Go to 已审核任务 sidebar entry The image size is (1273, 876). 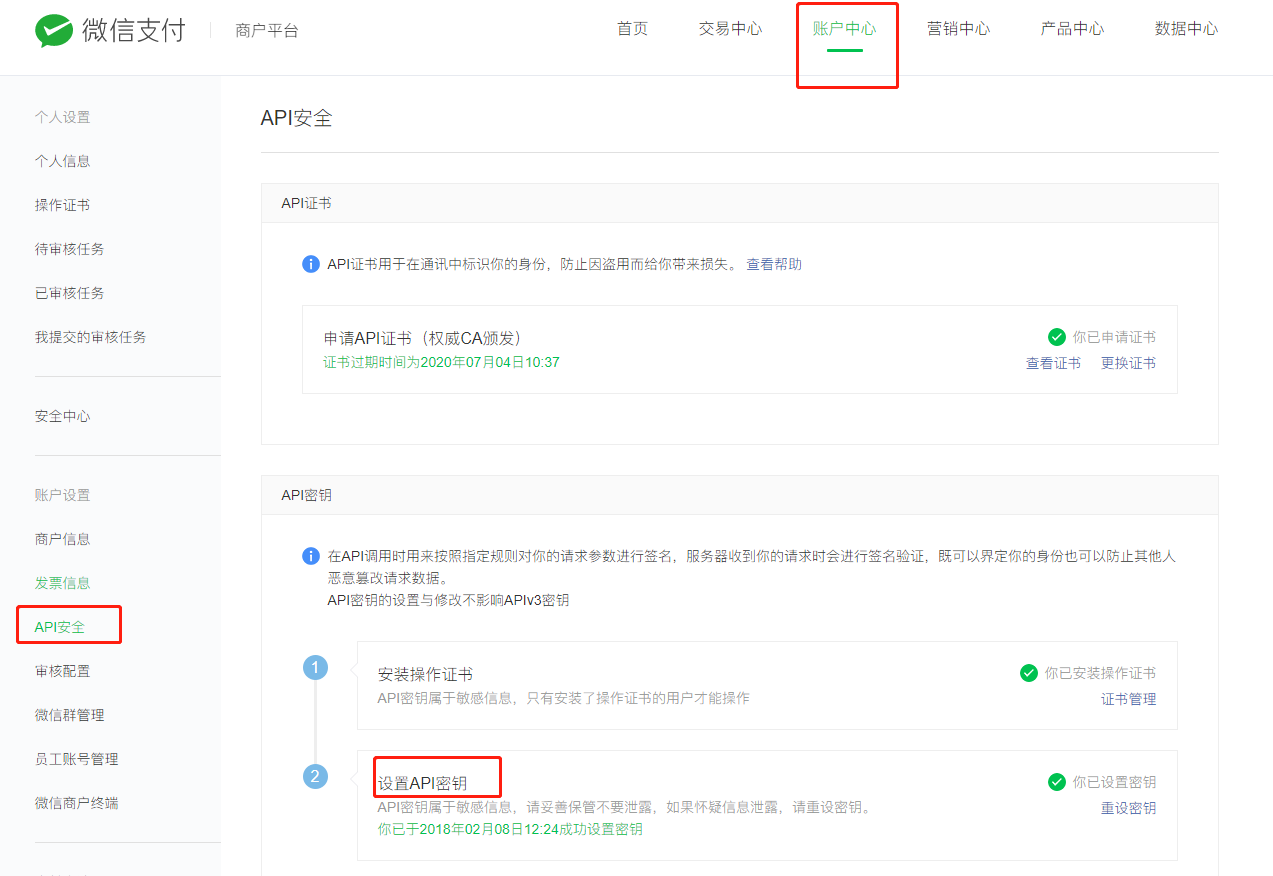pyautogui.click(x=69, y=293)
